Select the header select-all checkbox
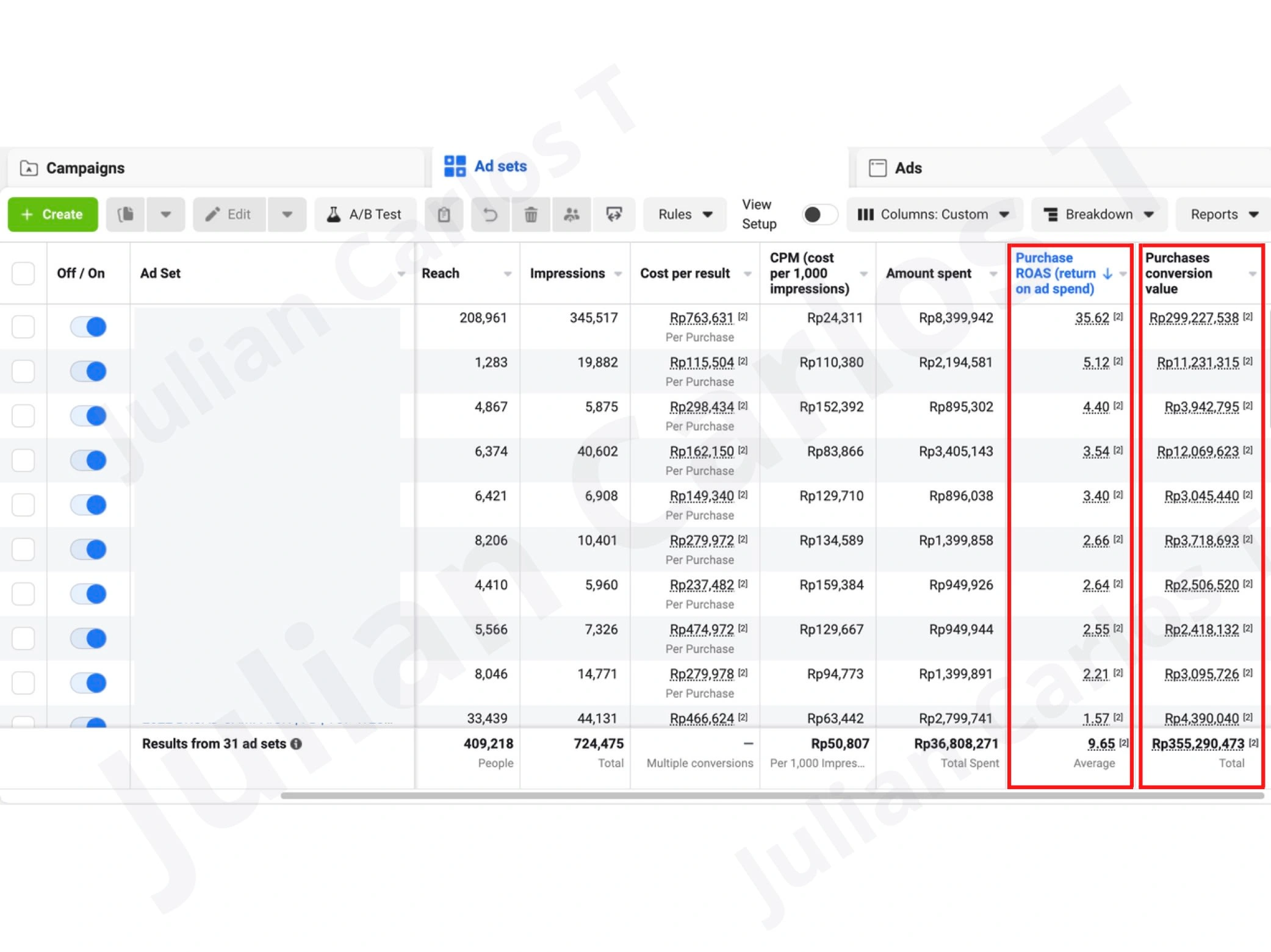Screen dimensions: 1271x952 (x=23, y=274)
